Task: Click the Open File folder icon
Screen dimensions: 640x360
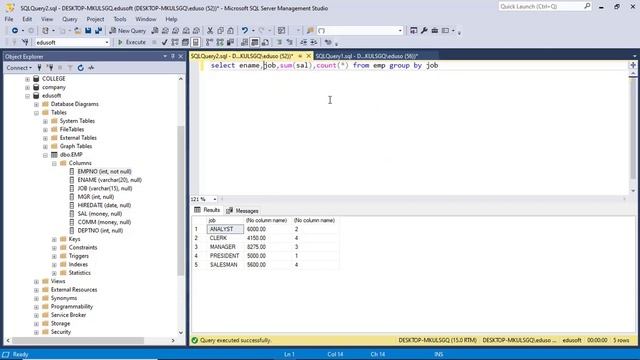Action: click(x=77, y=31)
